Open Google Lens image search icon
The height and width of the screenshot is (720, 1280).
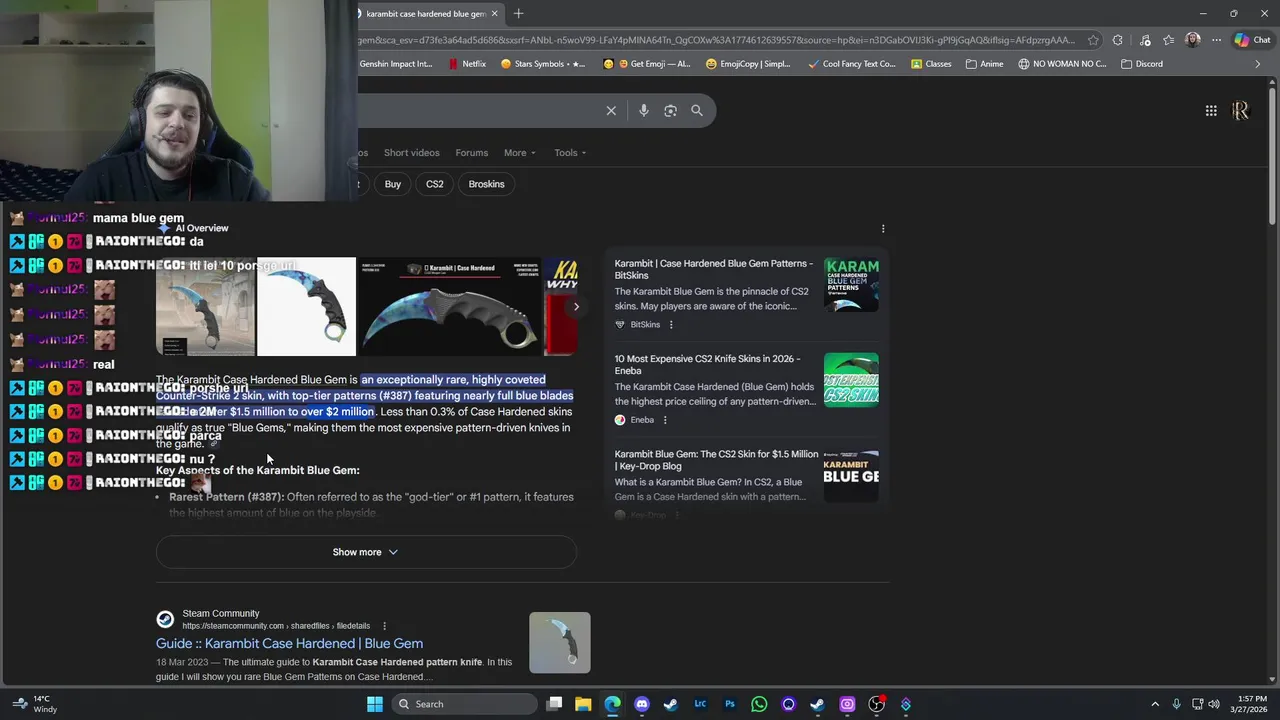click(670, 111)
